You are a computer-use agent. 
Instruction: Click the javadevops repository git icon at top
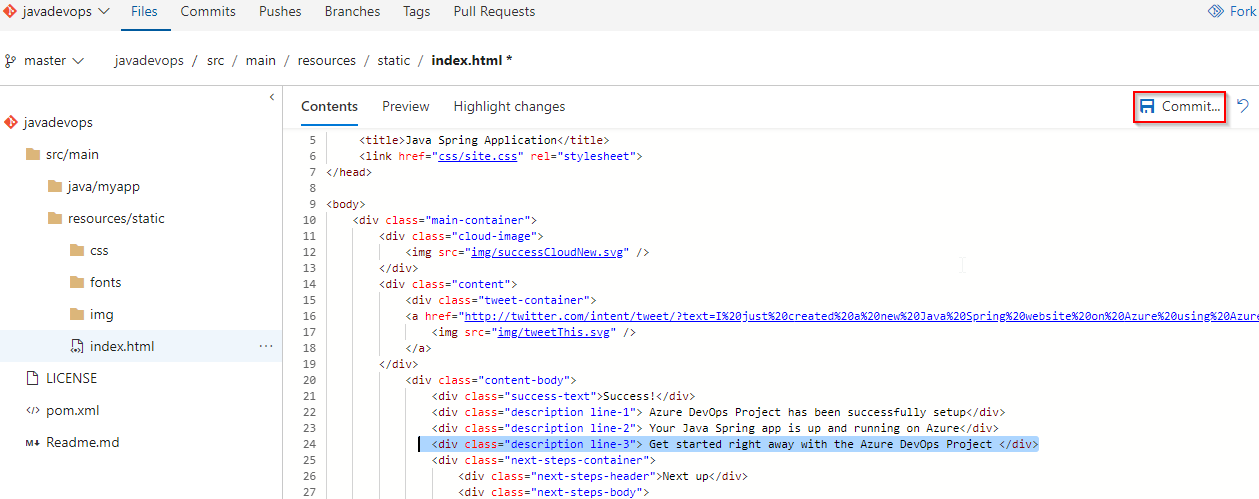click(11, 12)
